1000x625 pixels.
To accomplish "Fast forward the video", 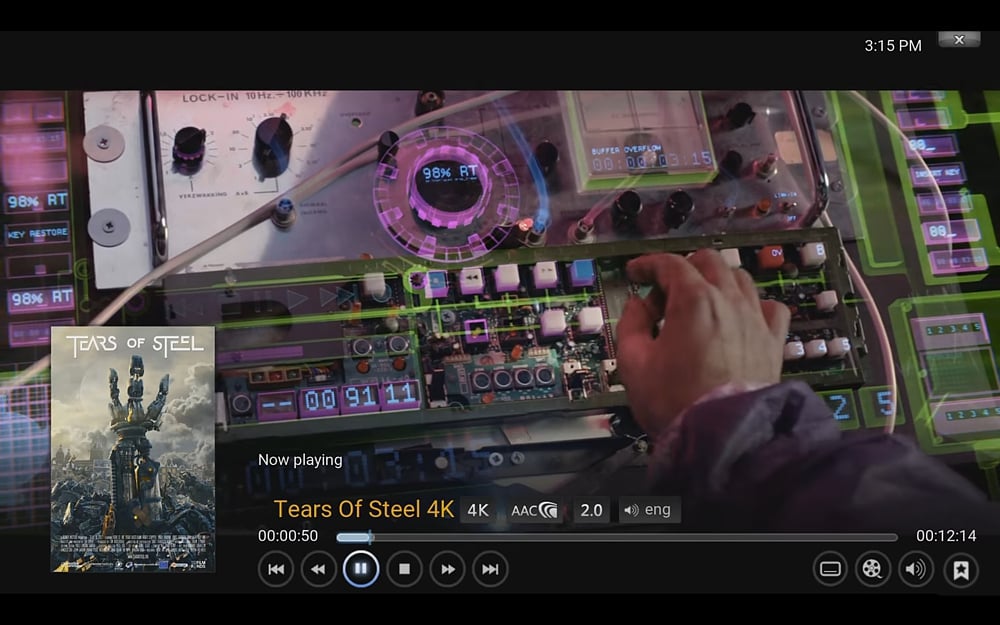I will [448, 569].
